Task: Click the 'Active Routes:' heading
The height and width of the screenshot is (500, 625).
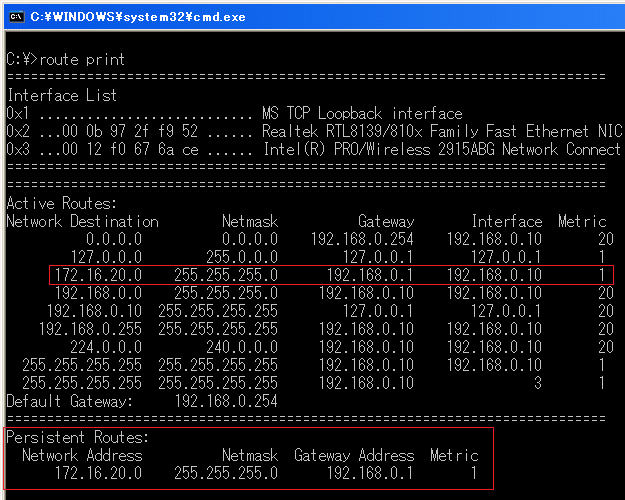Action: click(x=62, y=203)
